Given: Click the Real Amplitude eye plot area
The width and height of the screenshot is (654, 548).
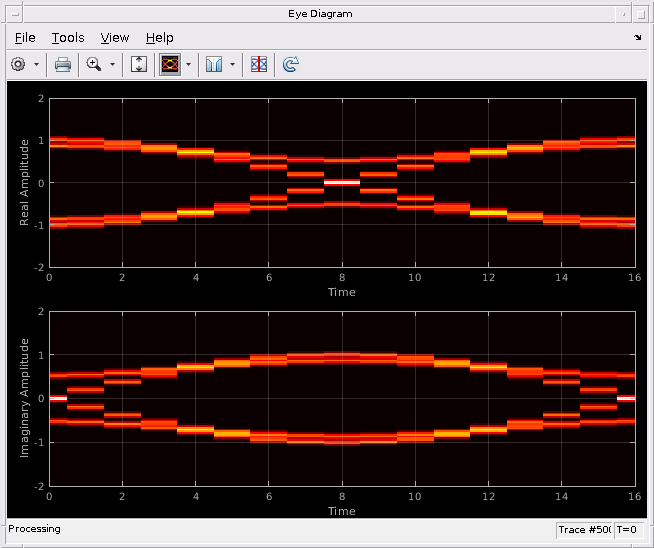Looking at the screenshot, I should pyautogui.click(x=342, y=183).
